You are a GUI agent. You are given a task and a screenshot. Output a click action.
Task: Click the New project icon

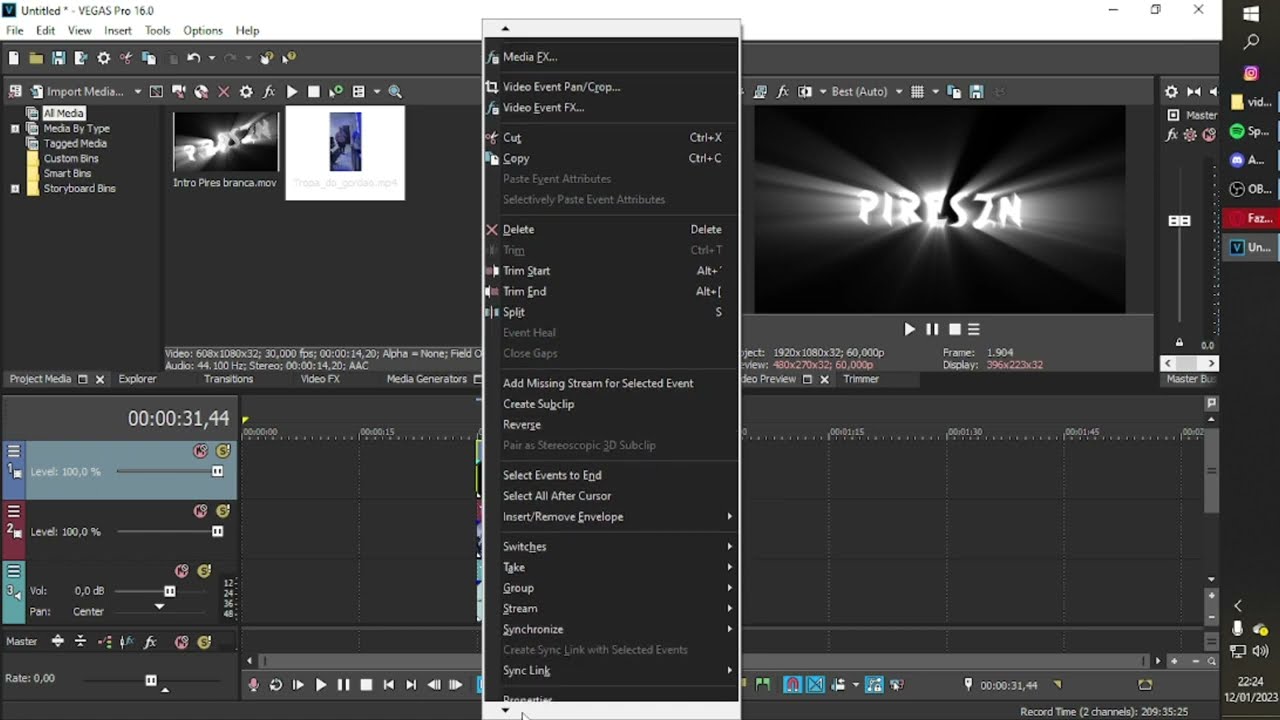point(14,58)
